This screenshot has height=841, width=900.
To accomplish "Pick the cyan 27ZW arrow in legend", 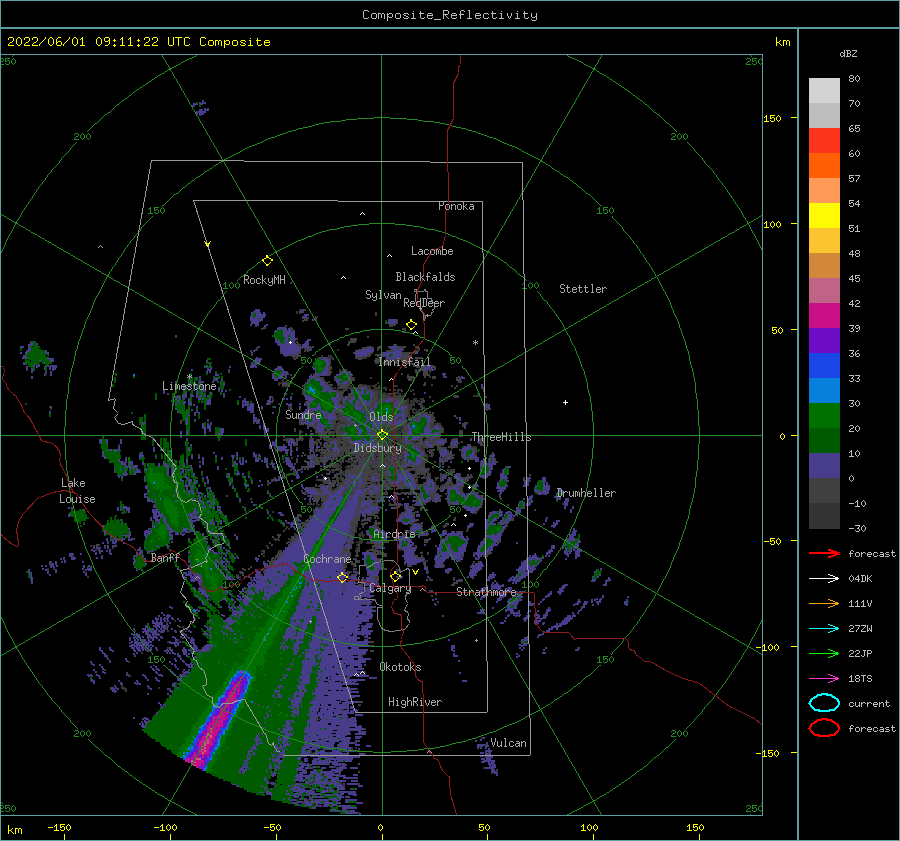I will [824, 629].
